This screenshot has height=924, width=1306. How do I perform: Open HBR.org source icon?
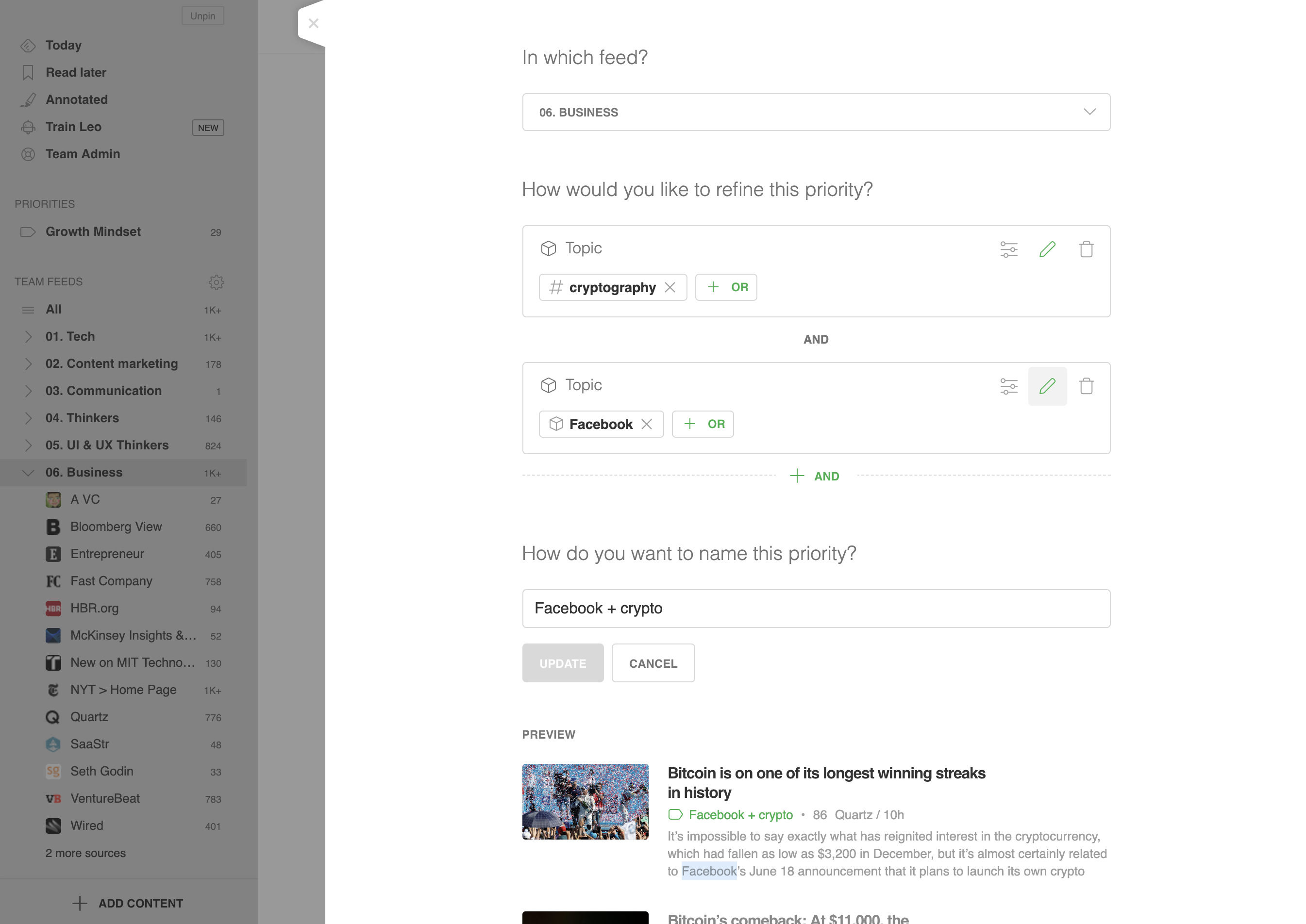[53, 609]
